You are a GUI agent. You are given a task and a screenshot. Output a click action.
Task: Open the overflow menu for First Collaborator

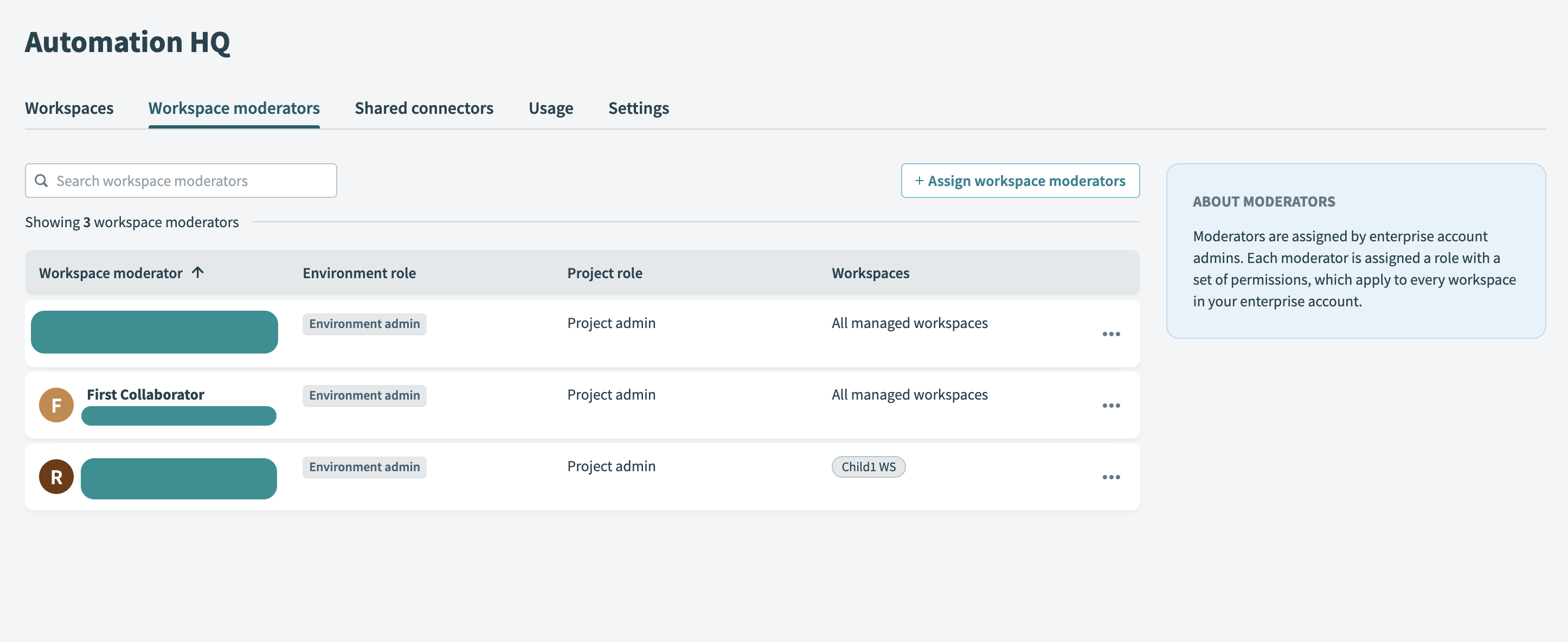point(1111,405)
